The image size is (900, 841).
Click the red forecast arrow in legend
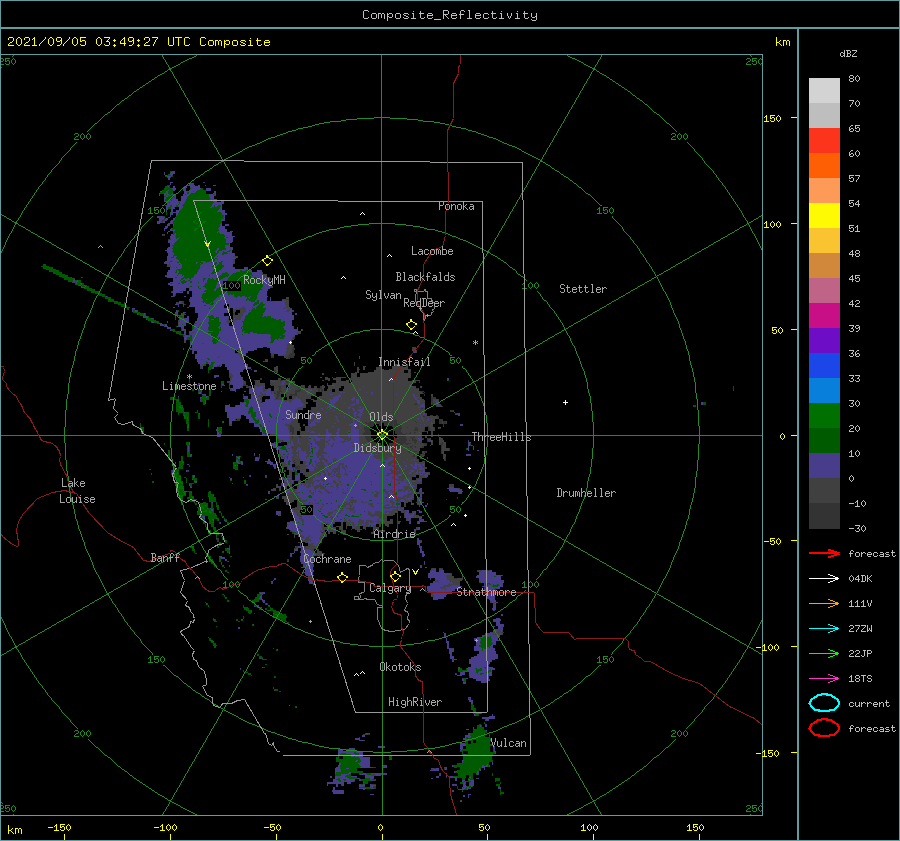click(x=824, y=553)
